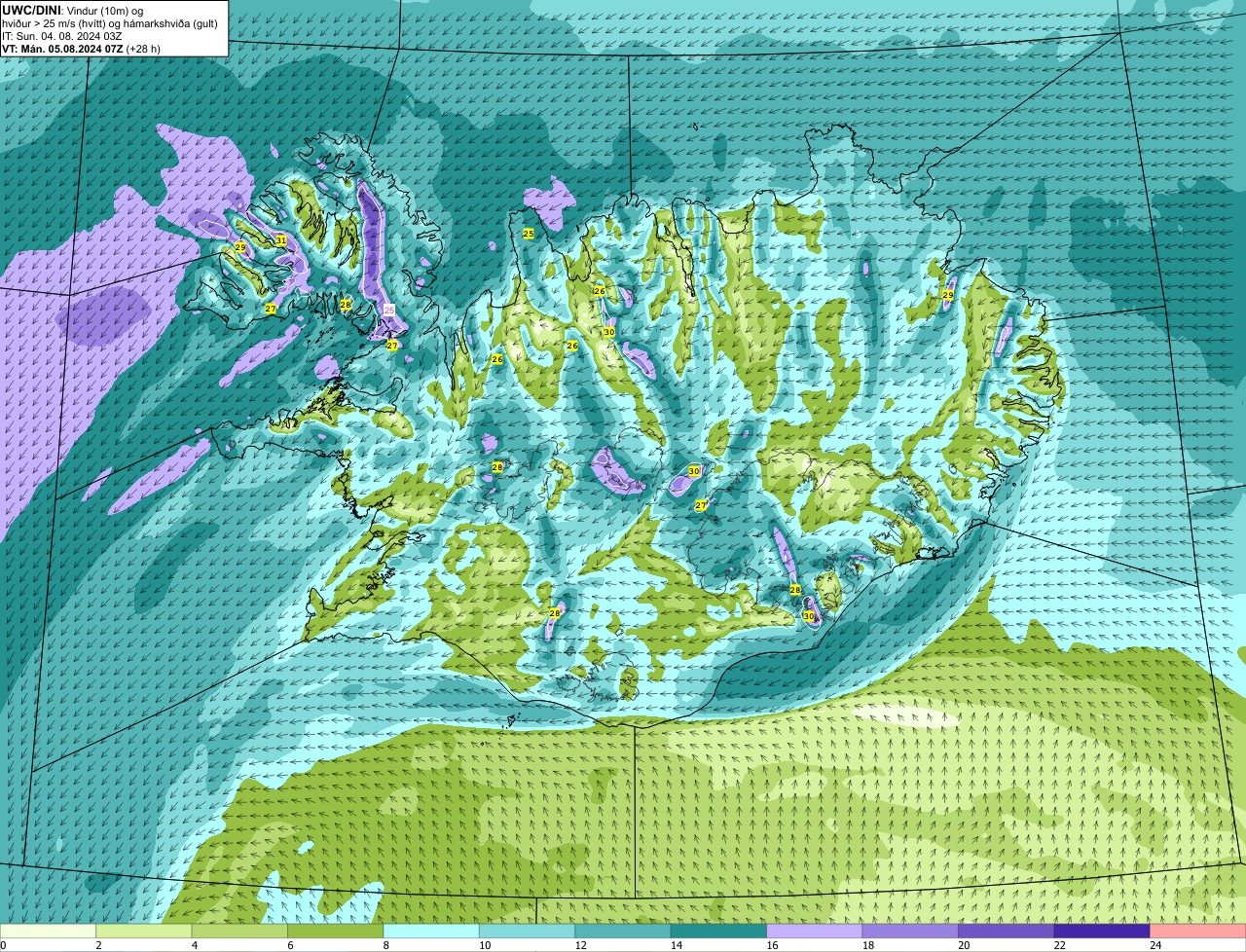Image resolution: width=1246 pixels, height=952 pixels.
Task: Click the legend scale value "8"
Action: click(385, 945)
